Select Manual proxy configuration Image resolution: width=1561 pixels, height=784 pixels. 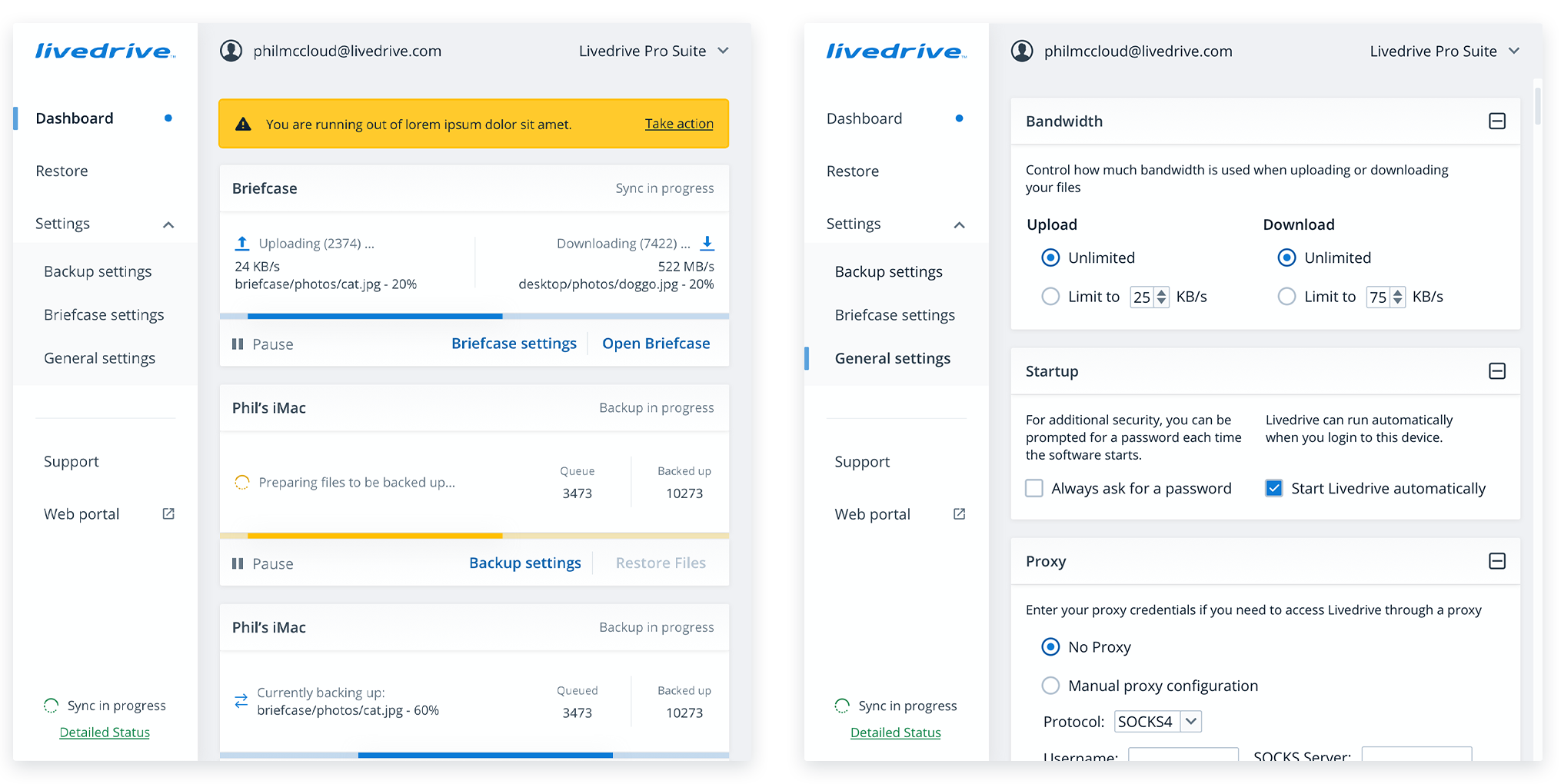(1050, 685)
